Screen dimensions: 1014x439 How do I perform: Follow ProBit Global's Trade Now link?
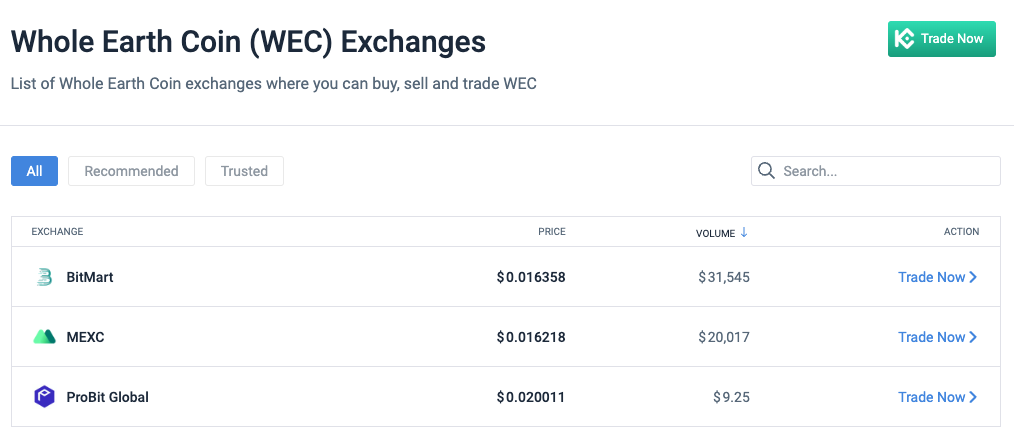coord(931,397)
